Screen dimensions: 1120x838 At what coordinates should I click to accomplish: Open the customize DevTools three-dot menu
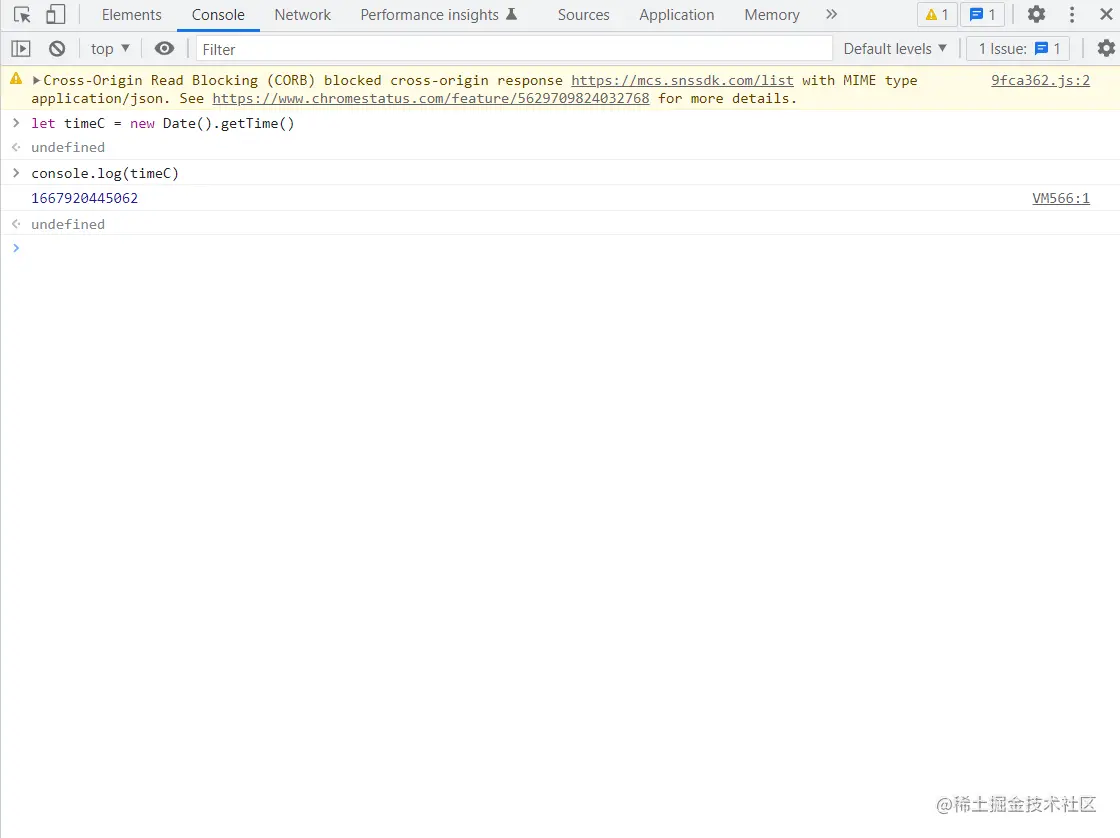tap(1071, 15)
